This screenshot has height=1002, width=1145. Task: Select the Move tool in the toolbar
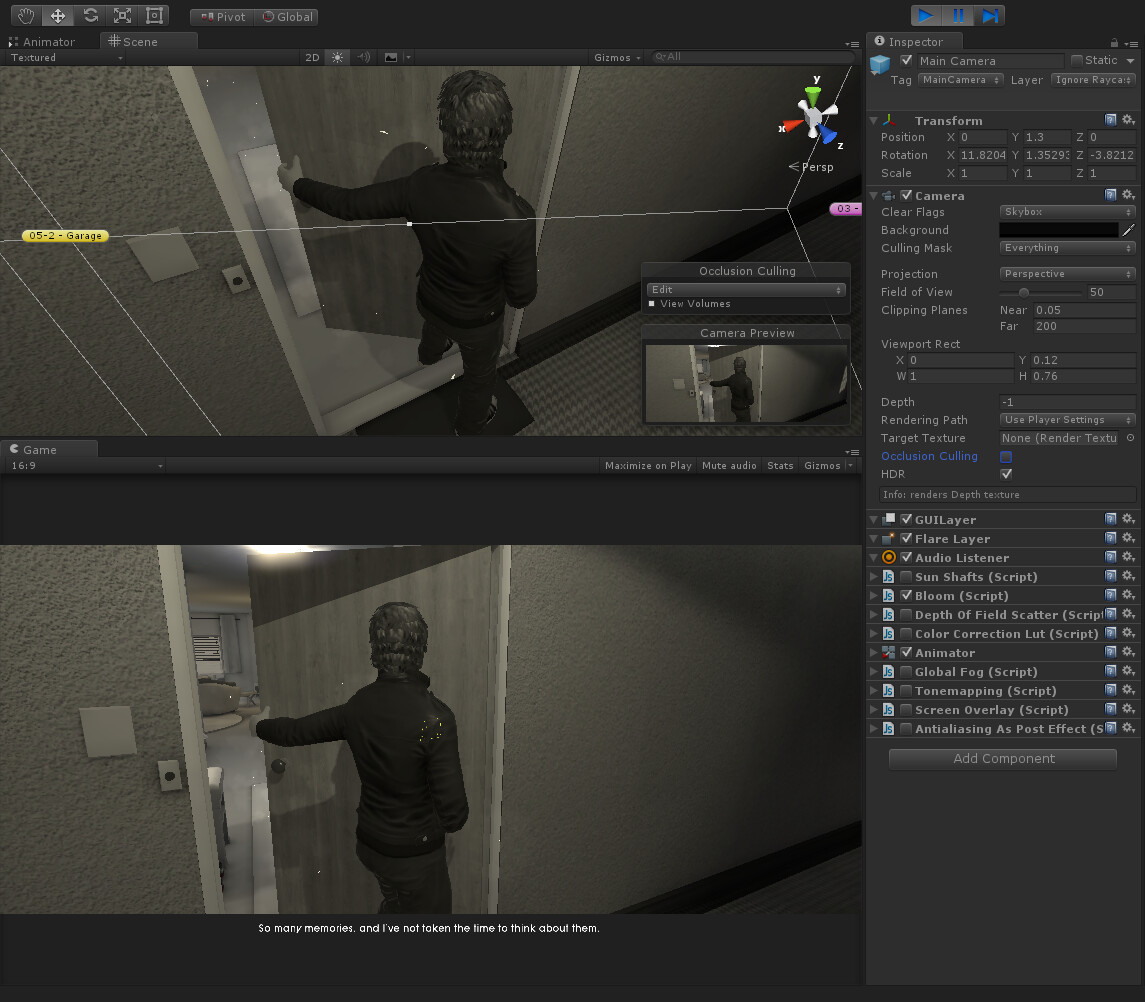pos(57,15)
